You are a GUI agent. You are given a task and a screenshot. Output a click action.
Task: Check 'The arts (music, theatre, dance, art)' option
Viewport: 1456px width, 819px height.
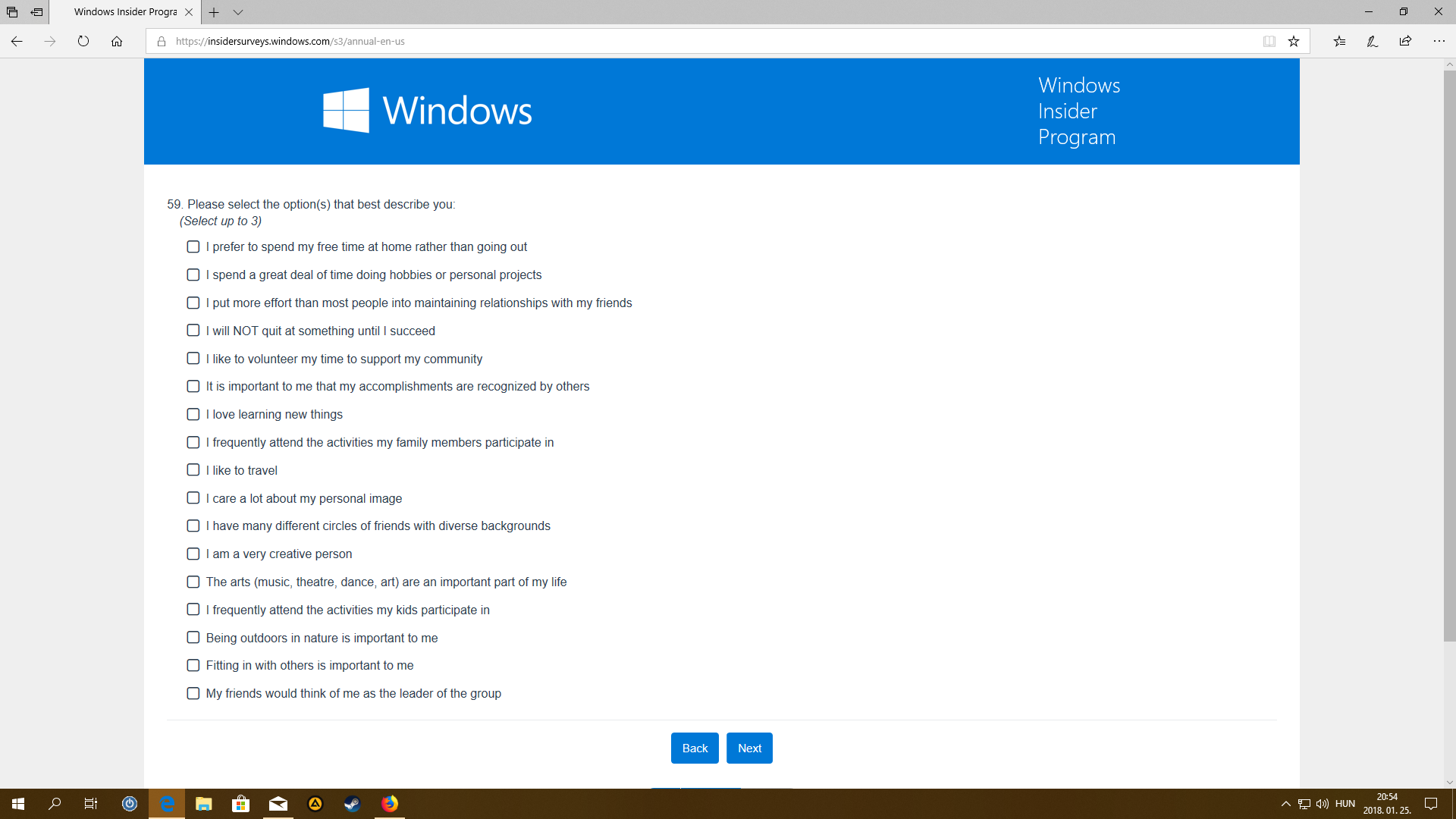pos(193,582)
